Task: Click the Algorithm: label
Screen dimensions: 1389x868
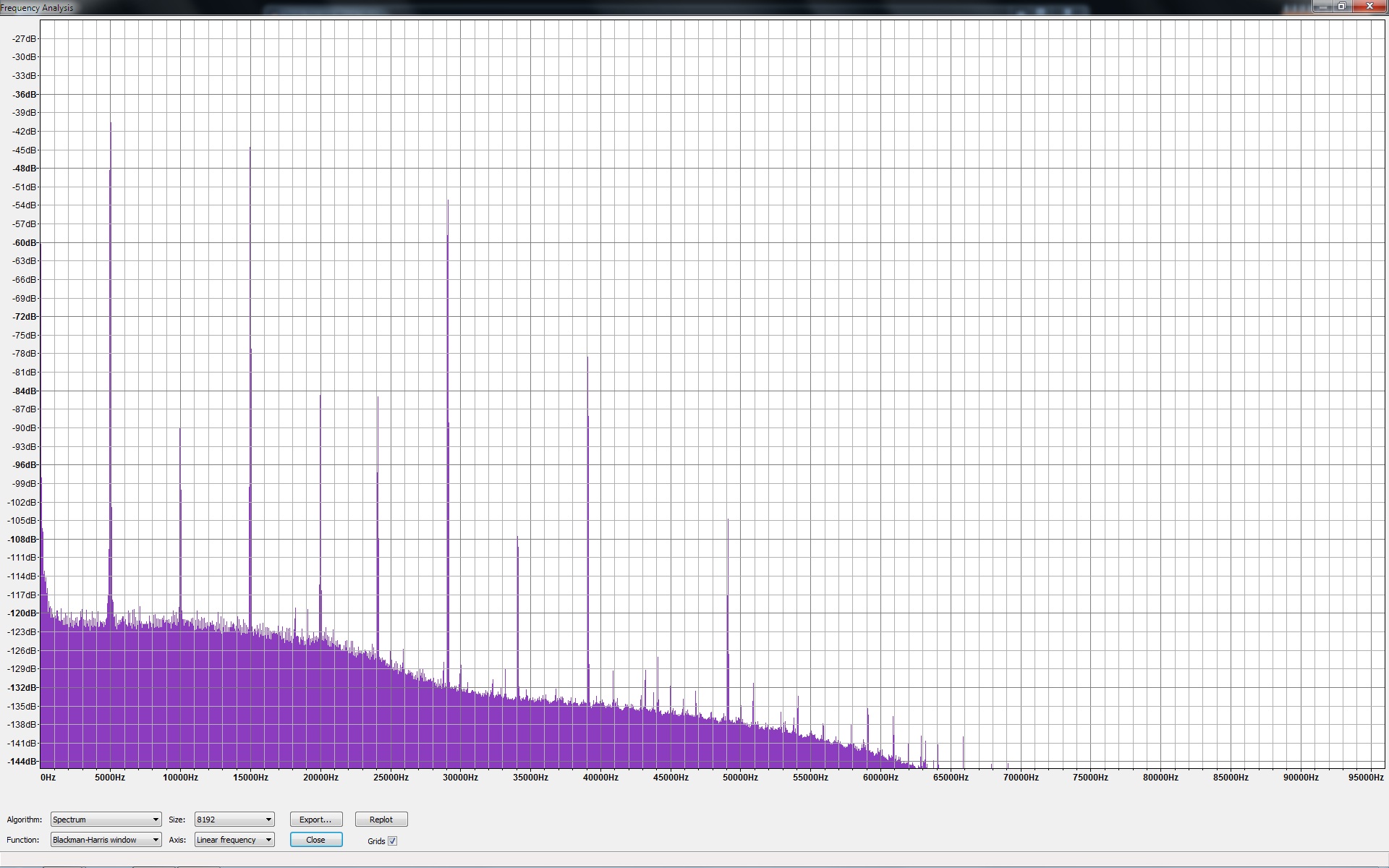Action: click(25, 820)
